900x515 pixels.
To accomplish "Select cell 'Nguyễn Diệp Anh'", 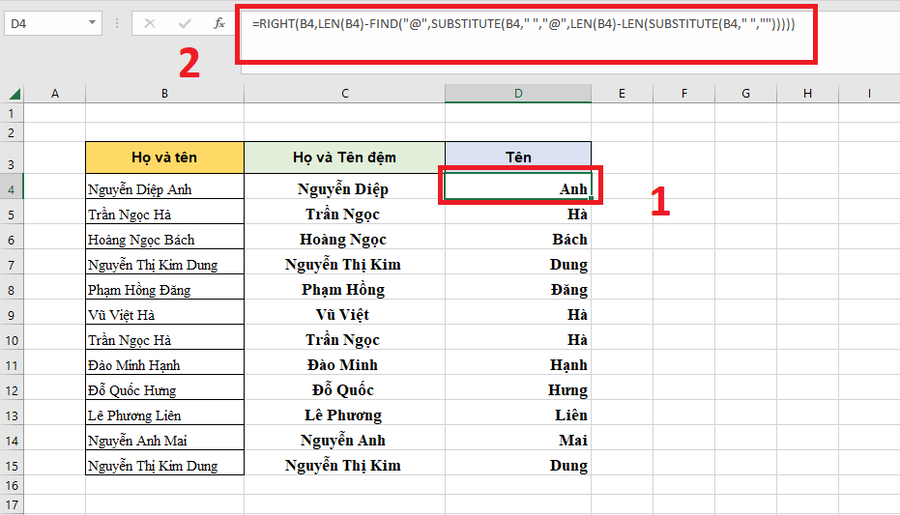I will point(165,189).
